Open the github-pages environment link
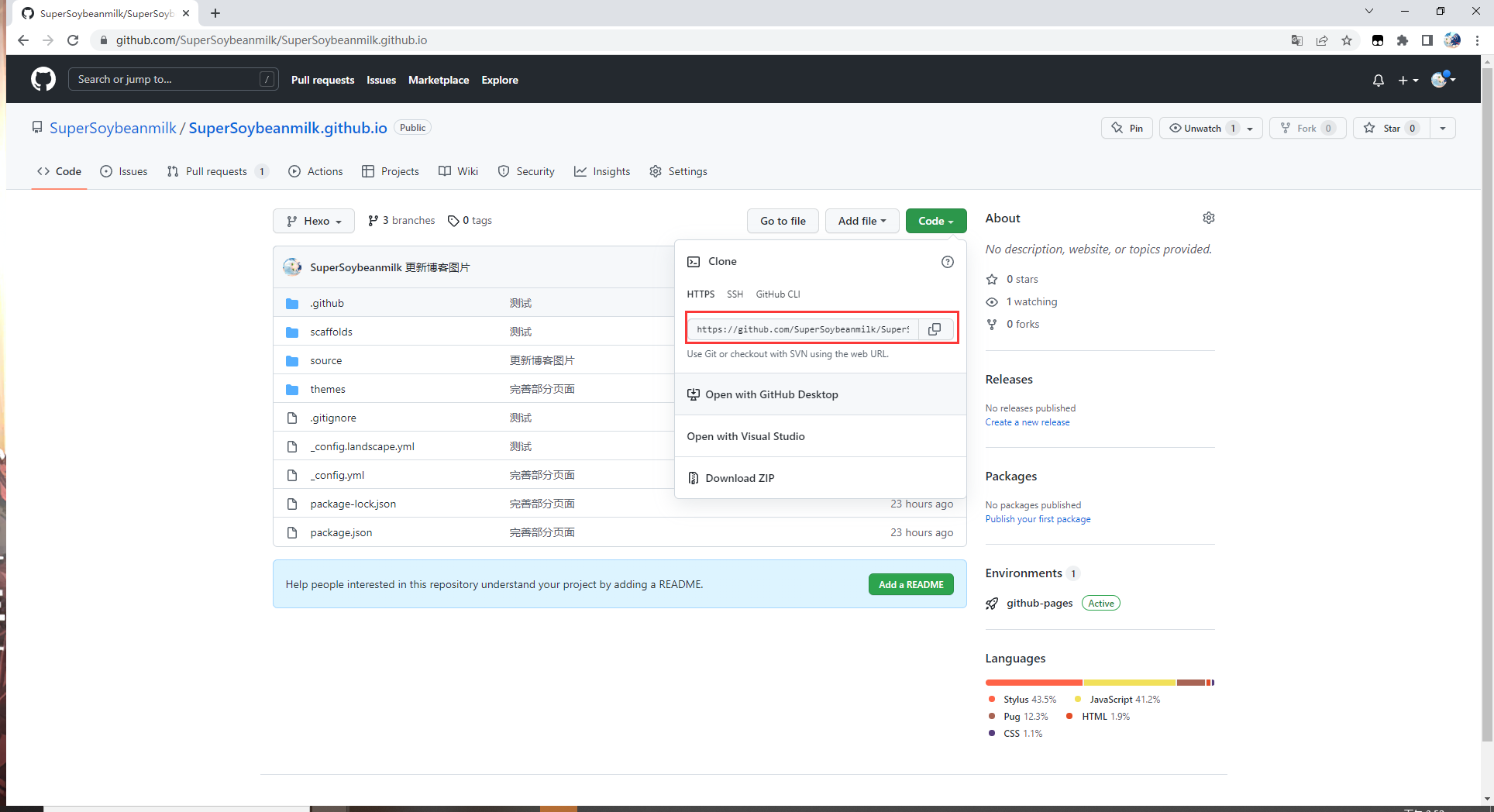1494x812 pixels. 1039,604
